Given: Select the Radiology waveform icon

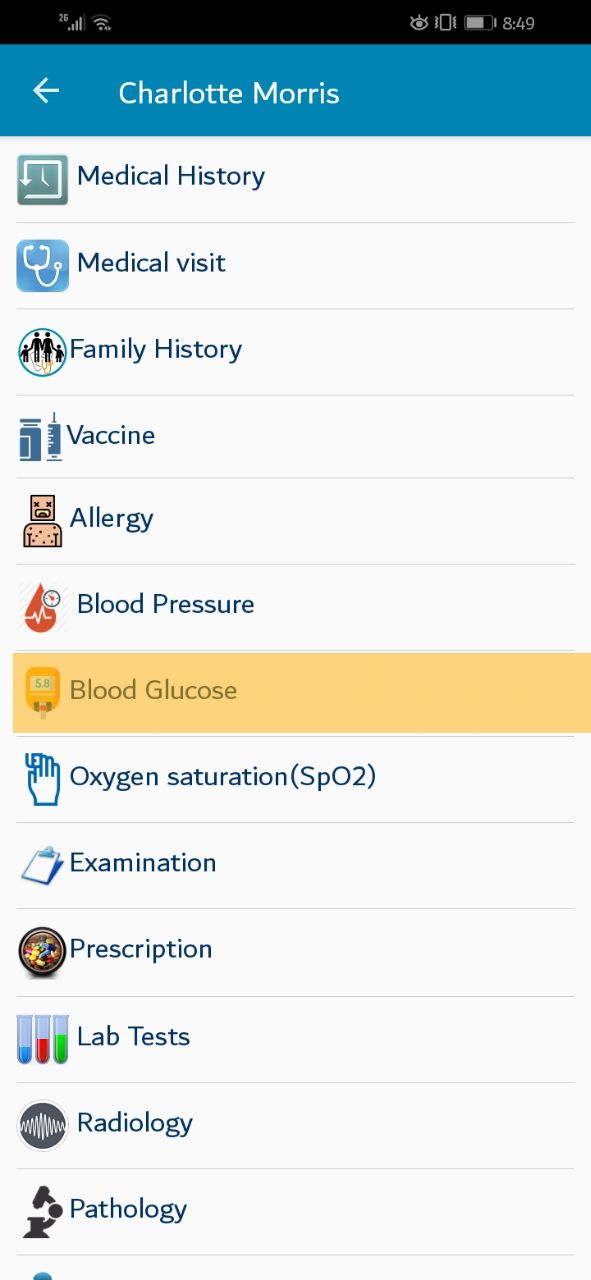Looking at the screenshot, I should (42, 1125).
